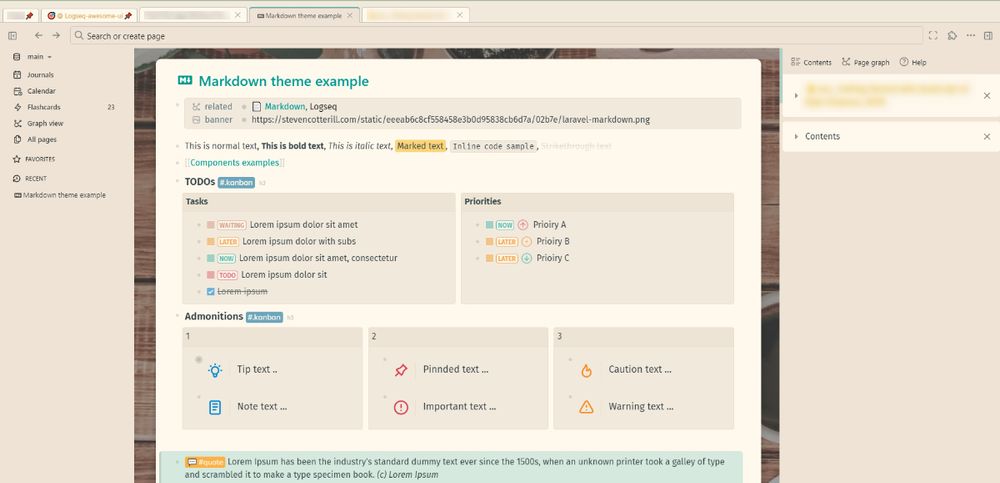Image resolution: width=1000 pixels, height=483 pixels.
Task: Open the 'main' graph dropdown
Action: tap(40, 57)
